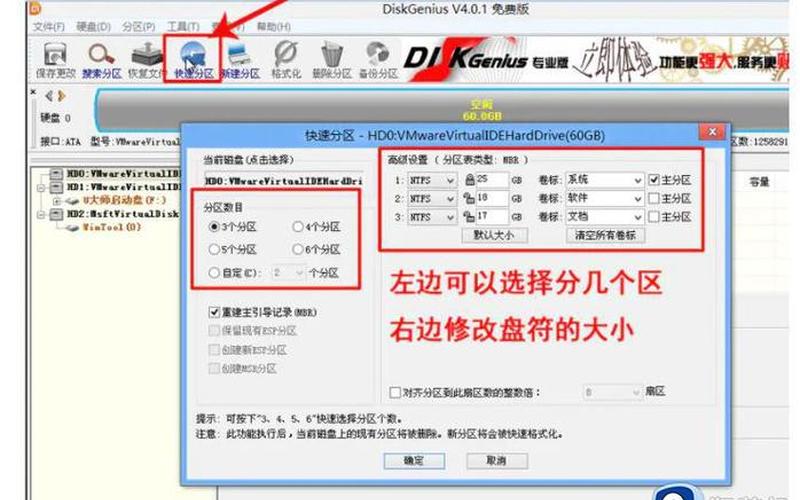The image size is (800, 500).
Task: Choose the 5个分区 radio option
Action: (x=214, y=249)
